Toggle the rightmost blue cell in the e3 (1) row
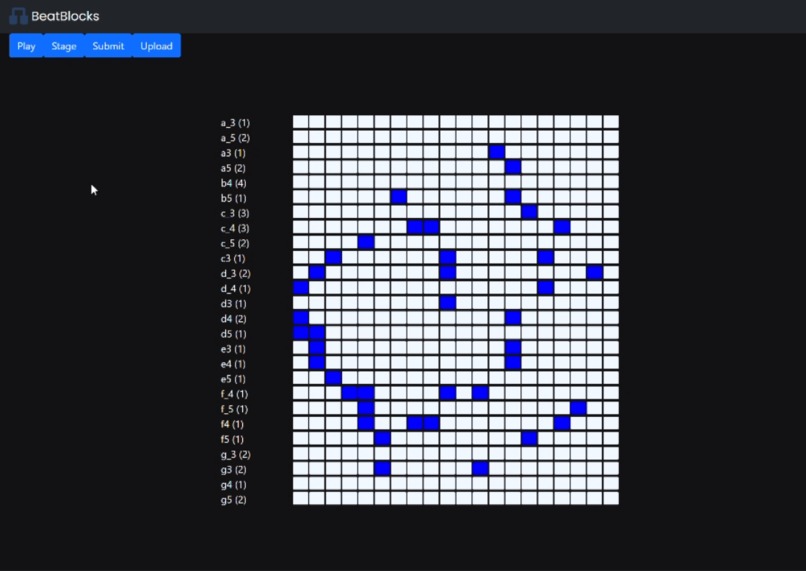The width and height of the screenshot is (806, 571). pos(513,348)
